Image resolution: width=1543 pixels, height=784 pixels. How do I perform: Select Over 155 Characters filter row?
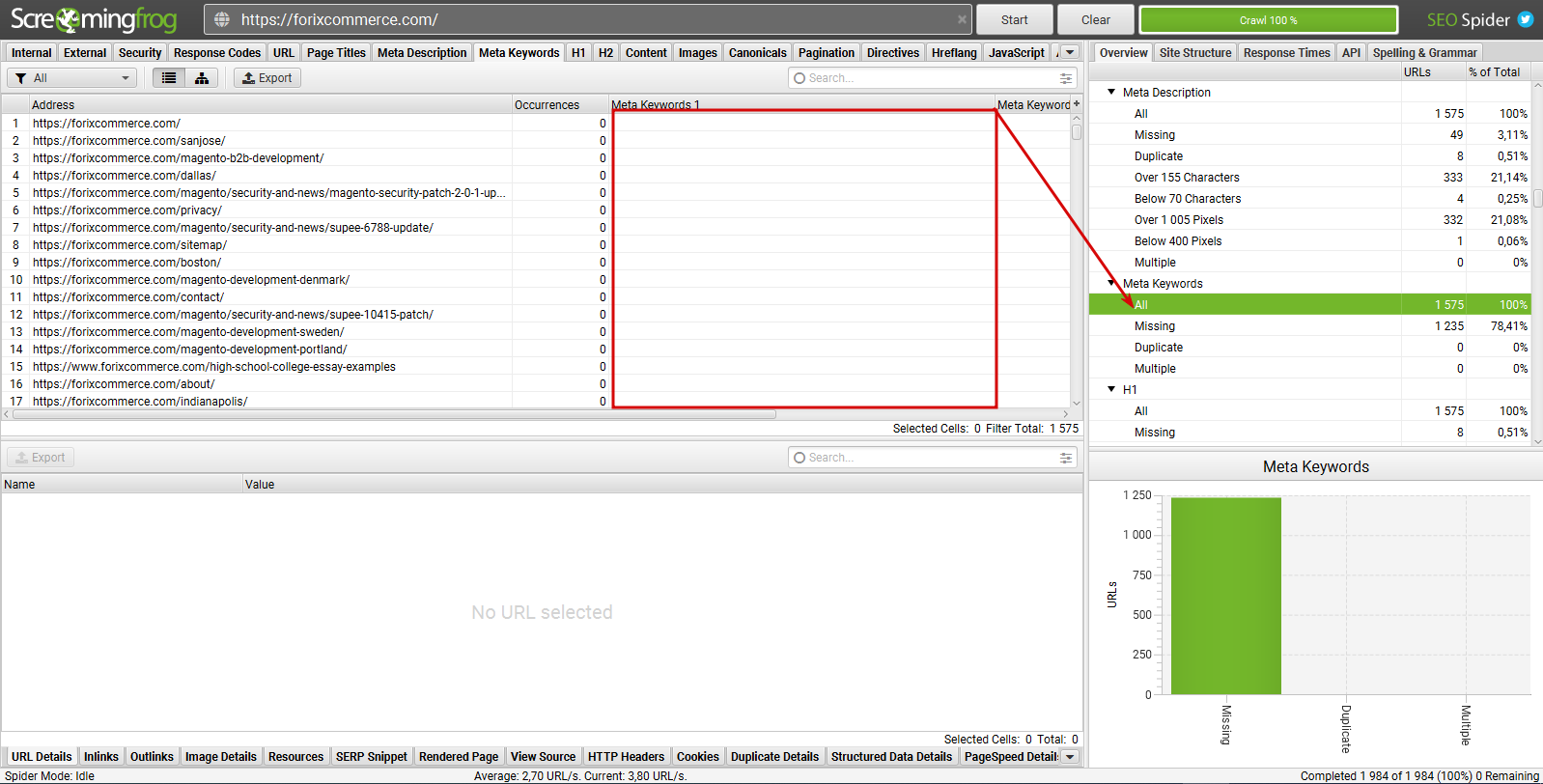pyautogui.click(x=1310, y=177)
